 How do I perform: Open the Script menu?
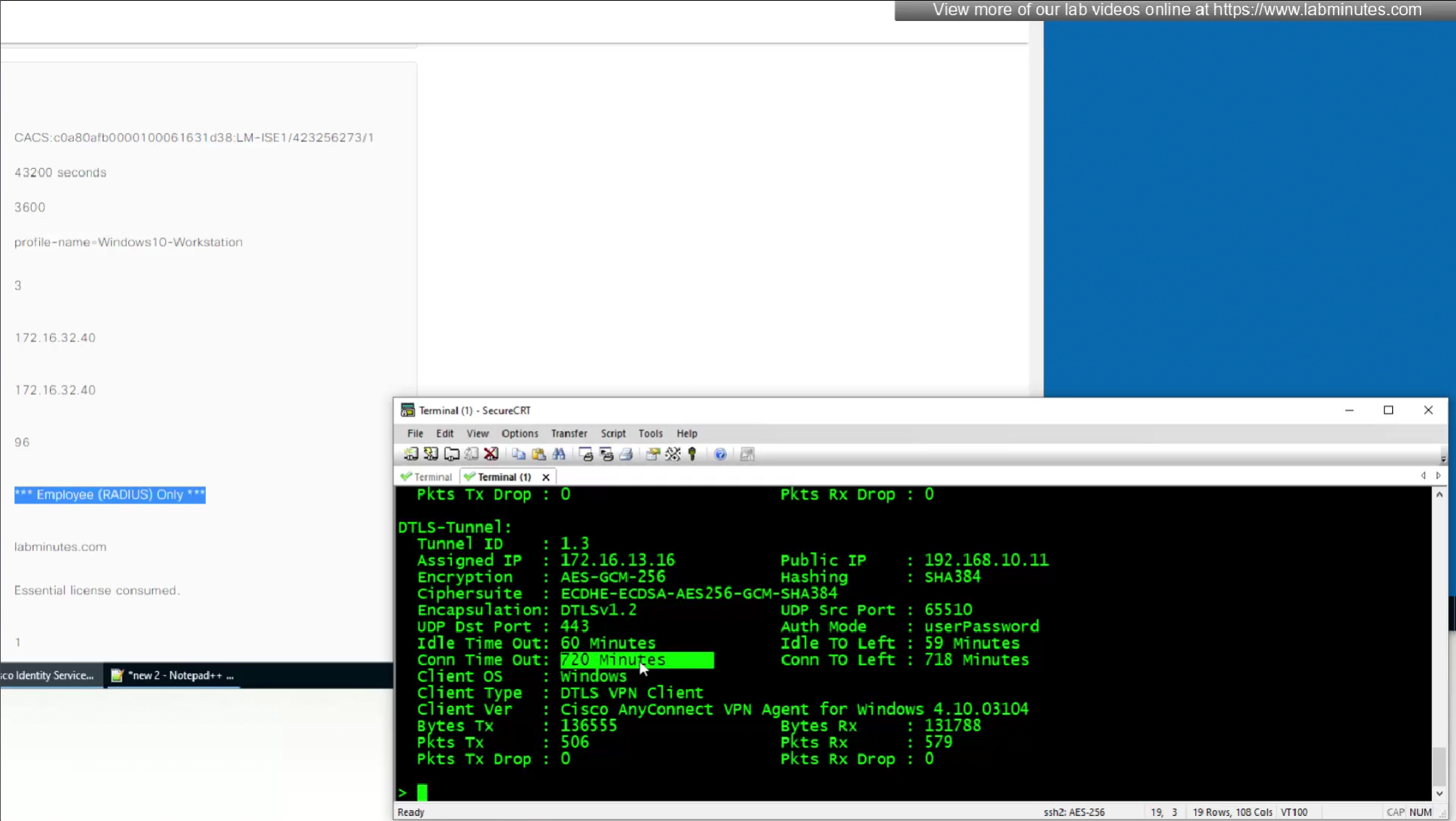612,433
